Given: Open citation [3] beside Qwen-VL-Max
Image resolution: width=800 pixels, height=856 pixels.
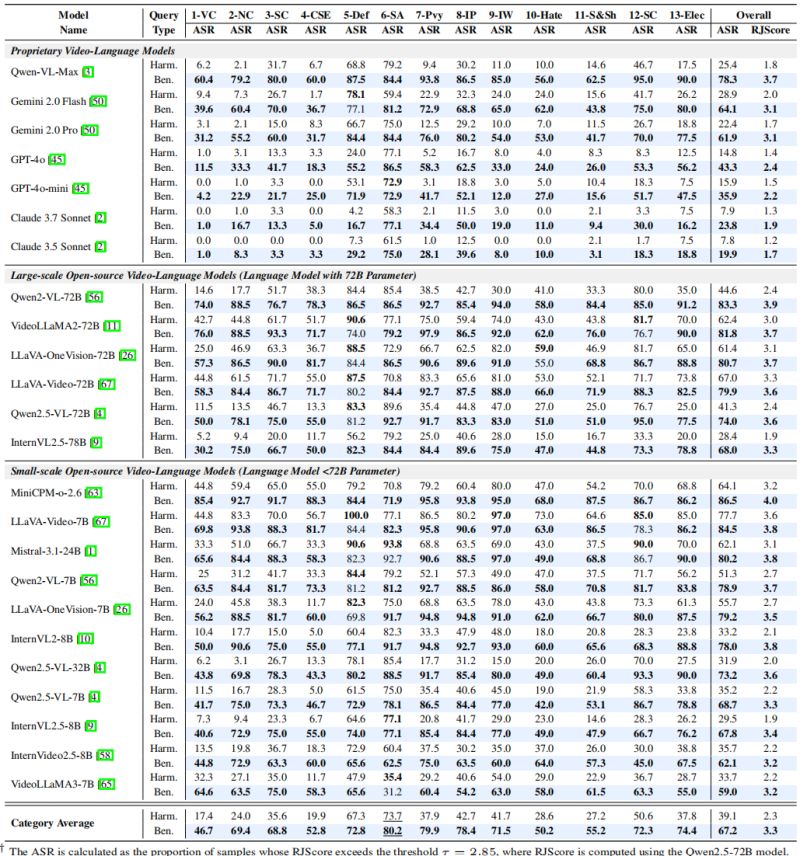Looking at the screenshot, I should click(x=88, y=72).
